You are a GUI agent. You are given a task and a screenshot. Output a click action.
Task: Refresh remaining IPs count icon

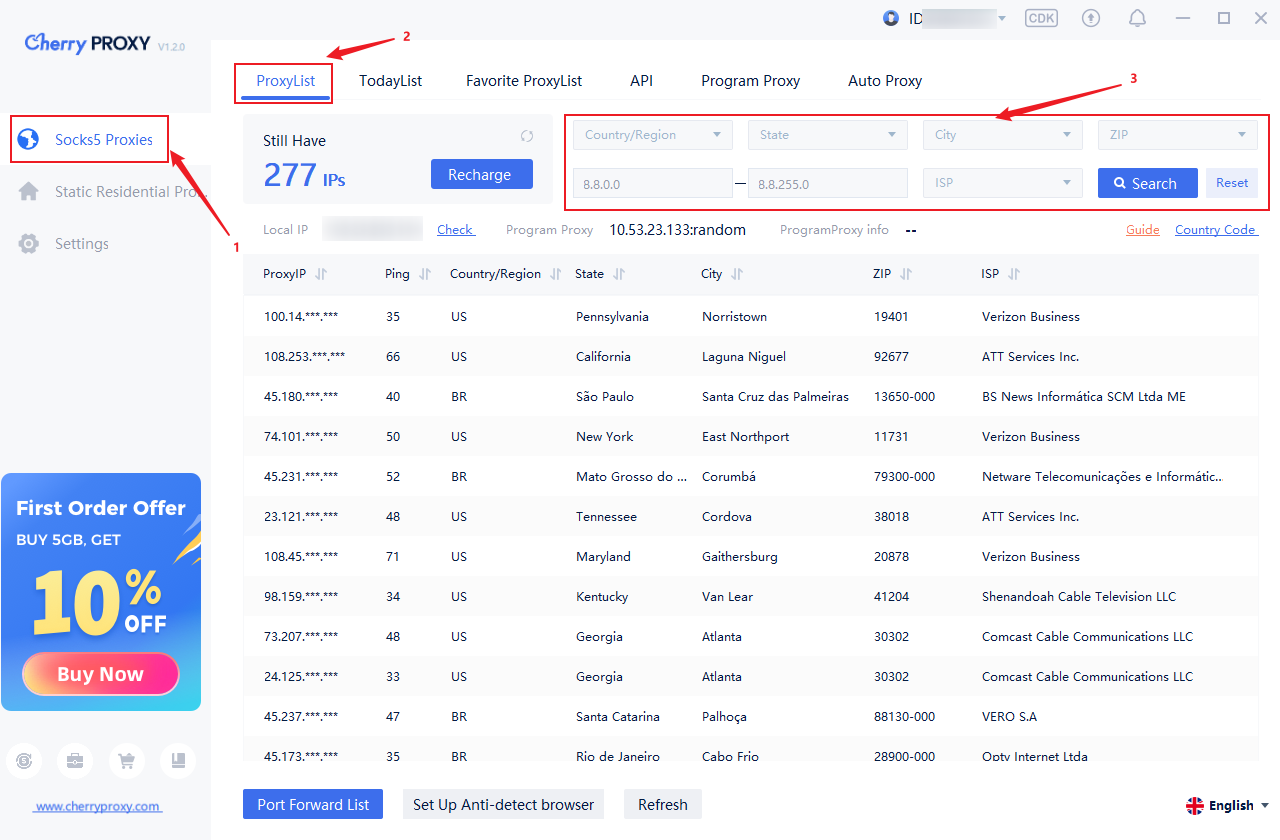point(527,137)
